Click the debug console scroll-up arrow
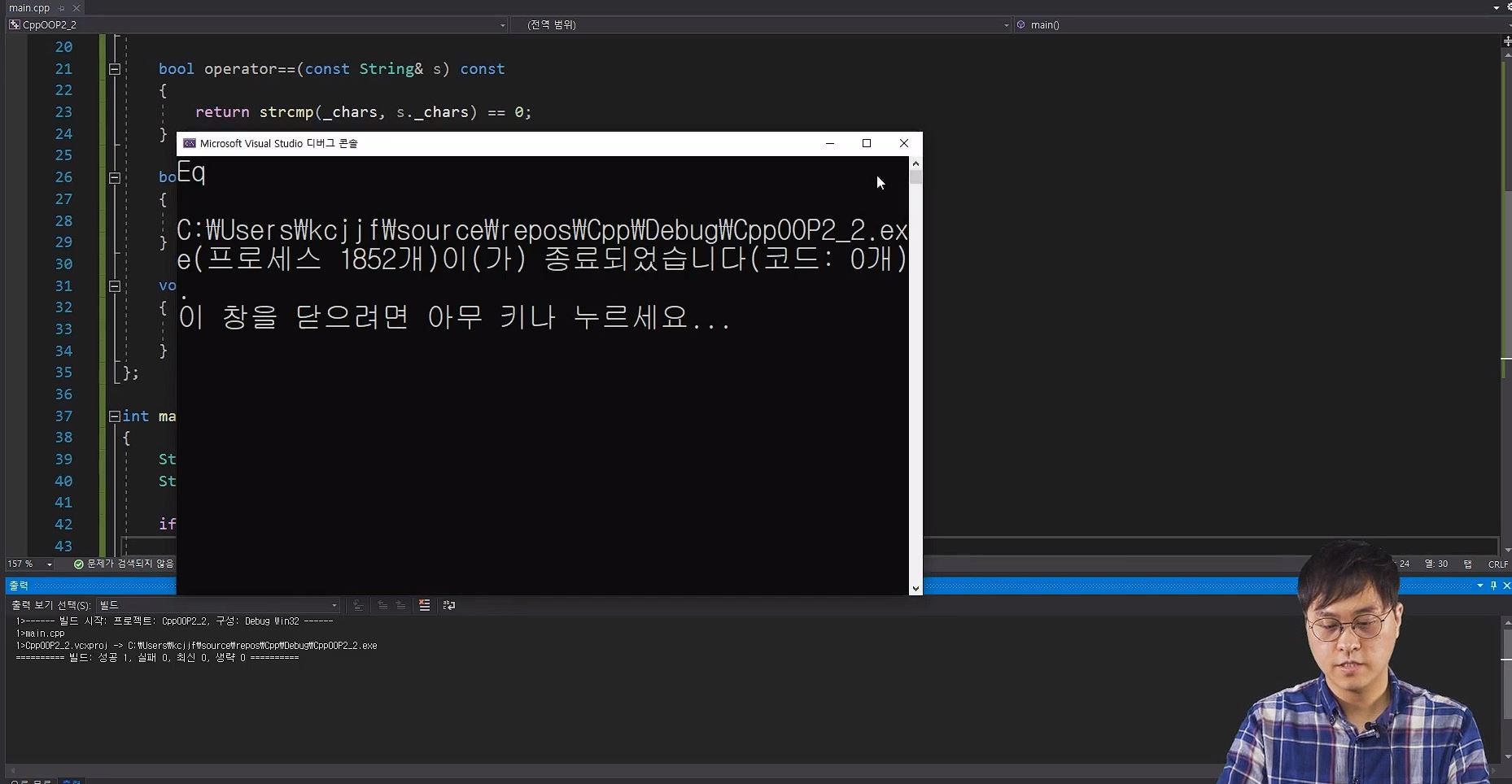This screenshot has width=1512, height=784. 916,163
